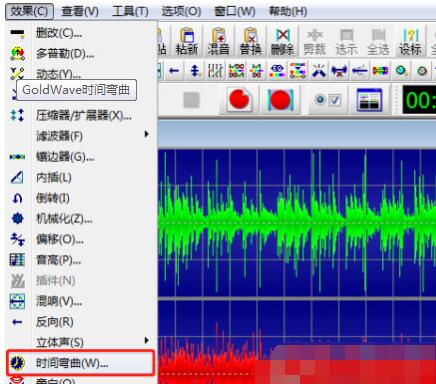Choose 内插(L) effect
Screen dimensions: 436x384
pos(81,177)
